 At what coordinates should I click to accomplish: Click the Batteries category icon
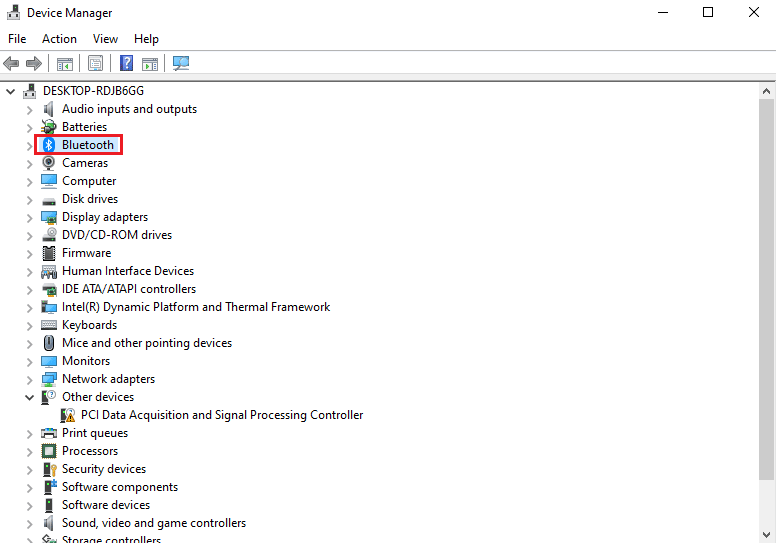pos(48,127)
